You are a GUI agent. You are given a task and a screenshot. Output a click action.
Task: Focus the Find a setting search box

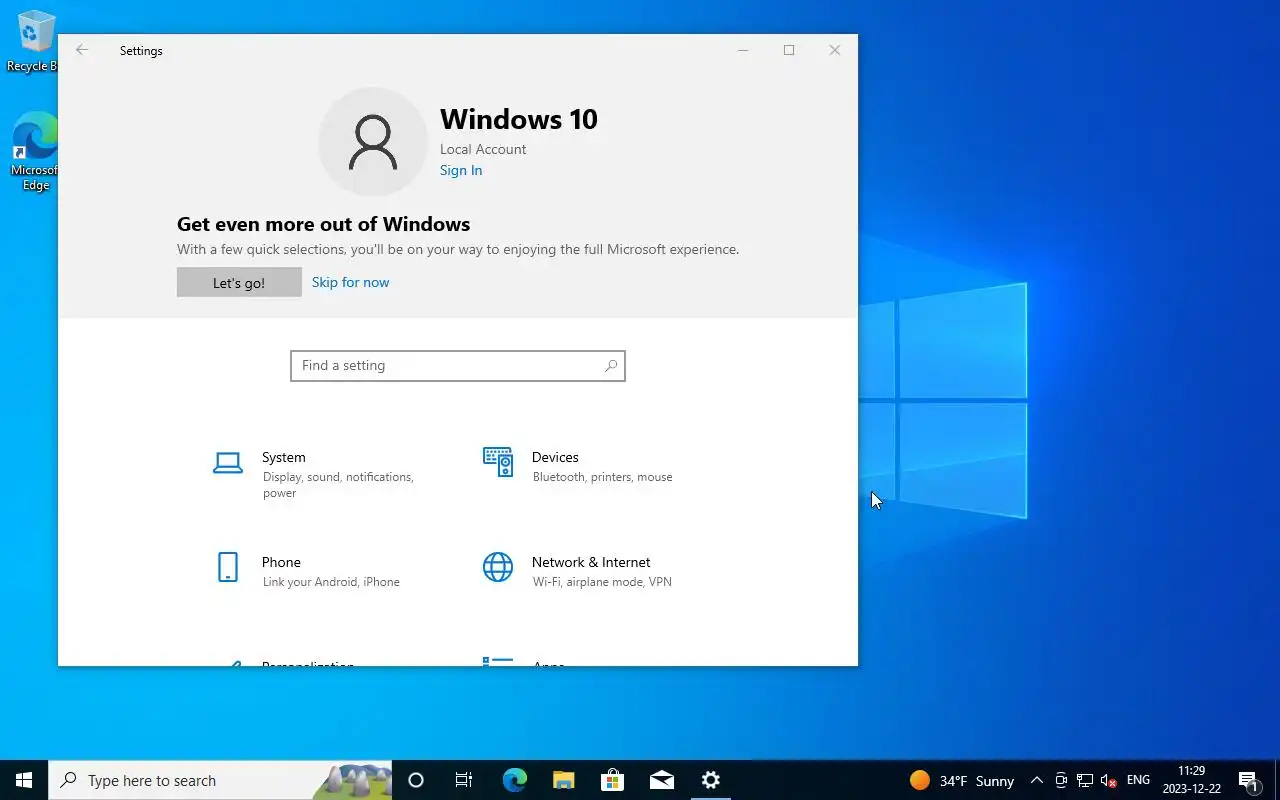point(458,366)
